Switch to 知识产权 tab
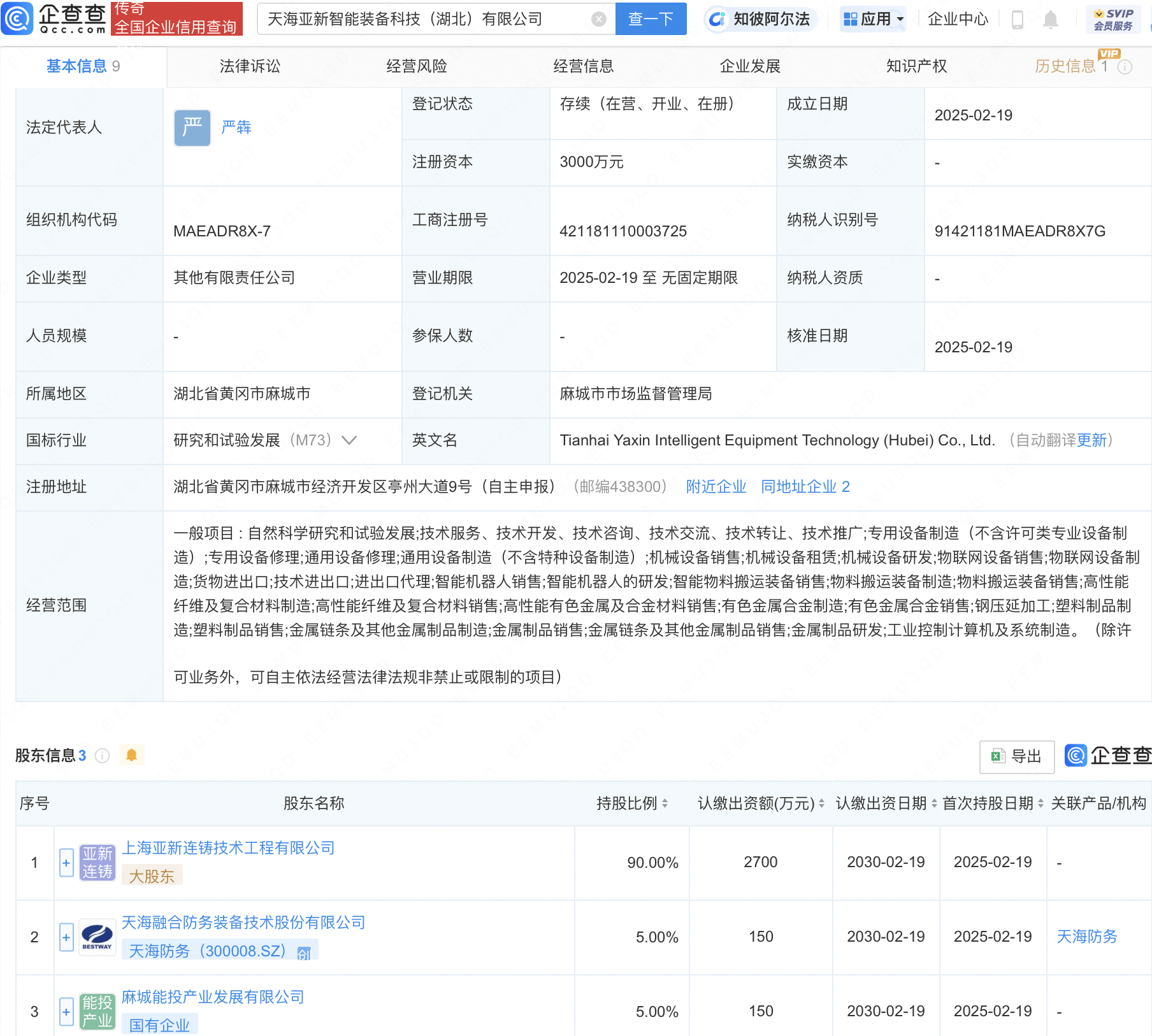Screen dimensions: 1152x1036 pos(916,66)
